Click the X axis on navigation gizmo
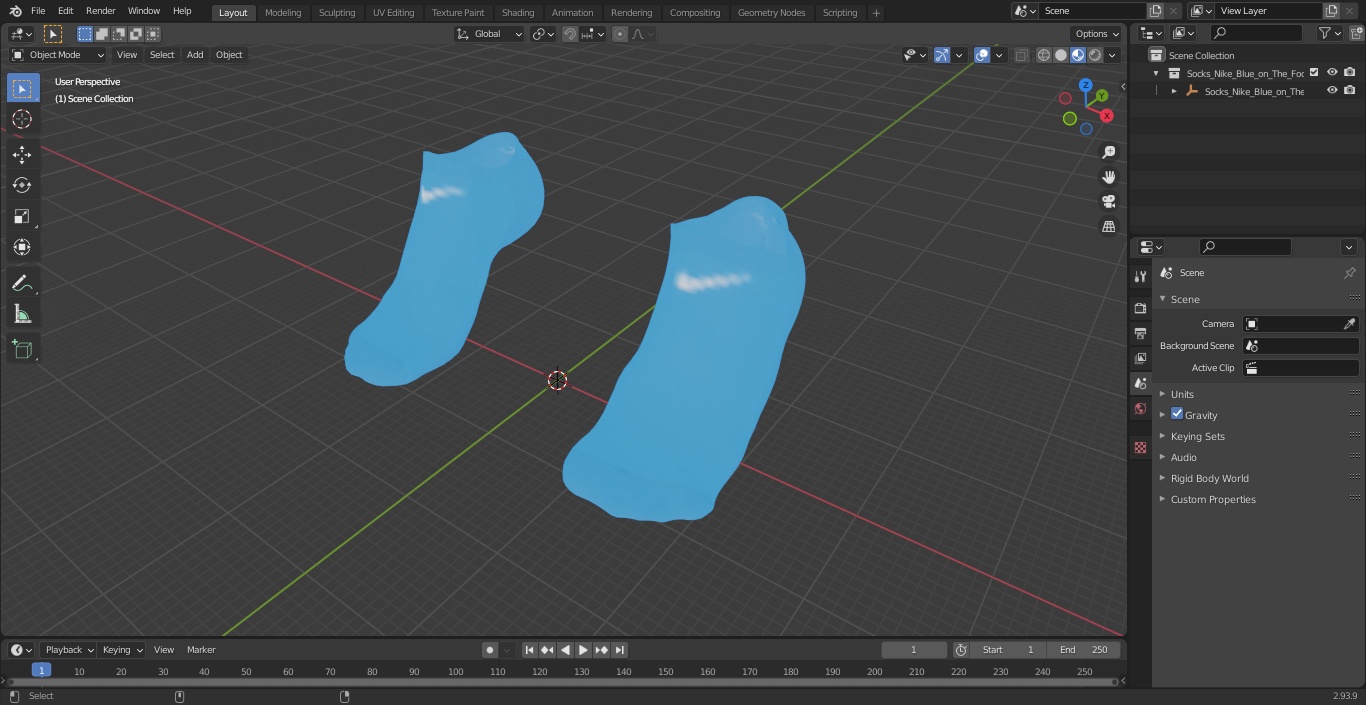1366x705 pixels. coord(1107,116)
